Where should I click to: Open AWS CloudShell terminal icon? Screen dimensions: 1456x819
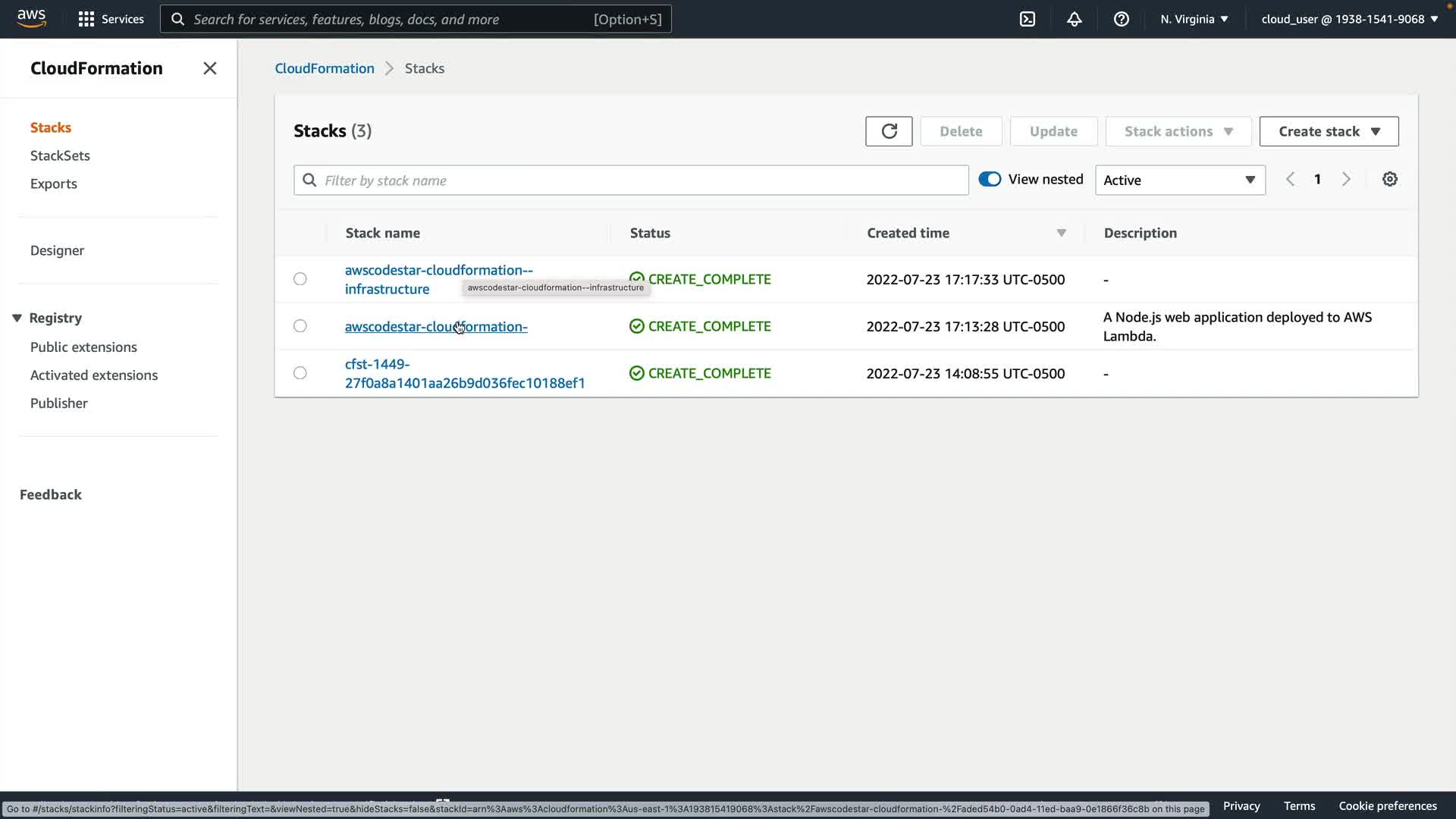(1028, 19)
